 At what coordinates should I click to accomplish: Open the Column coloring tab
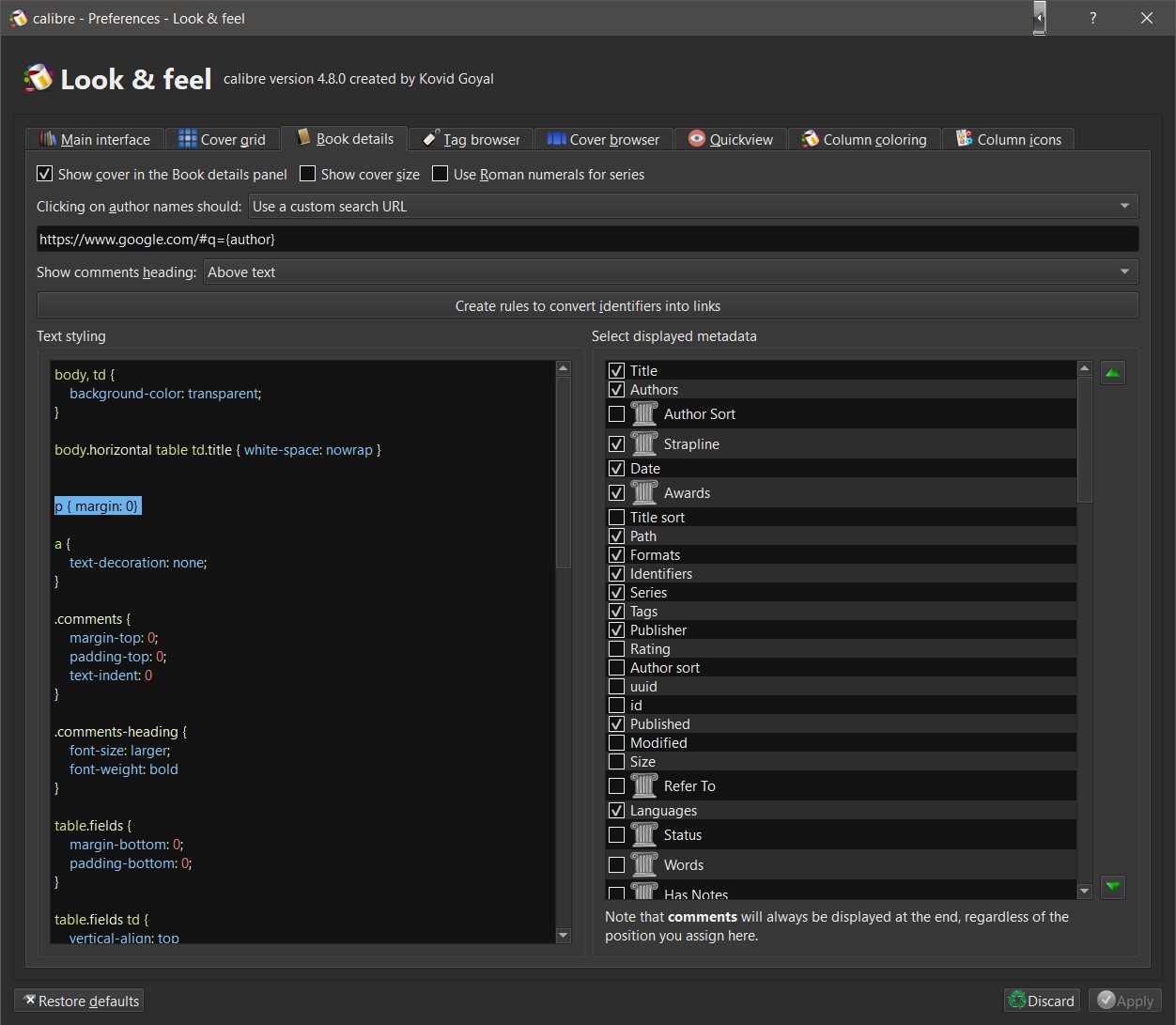[864, 139]
